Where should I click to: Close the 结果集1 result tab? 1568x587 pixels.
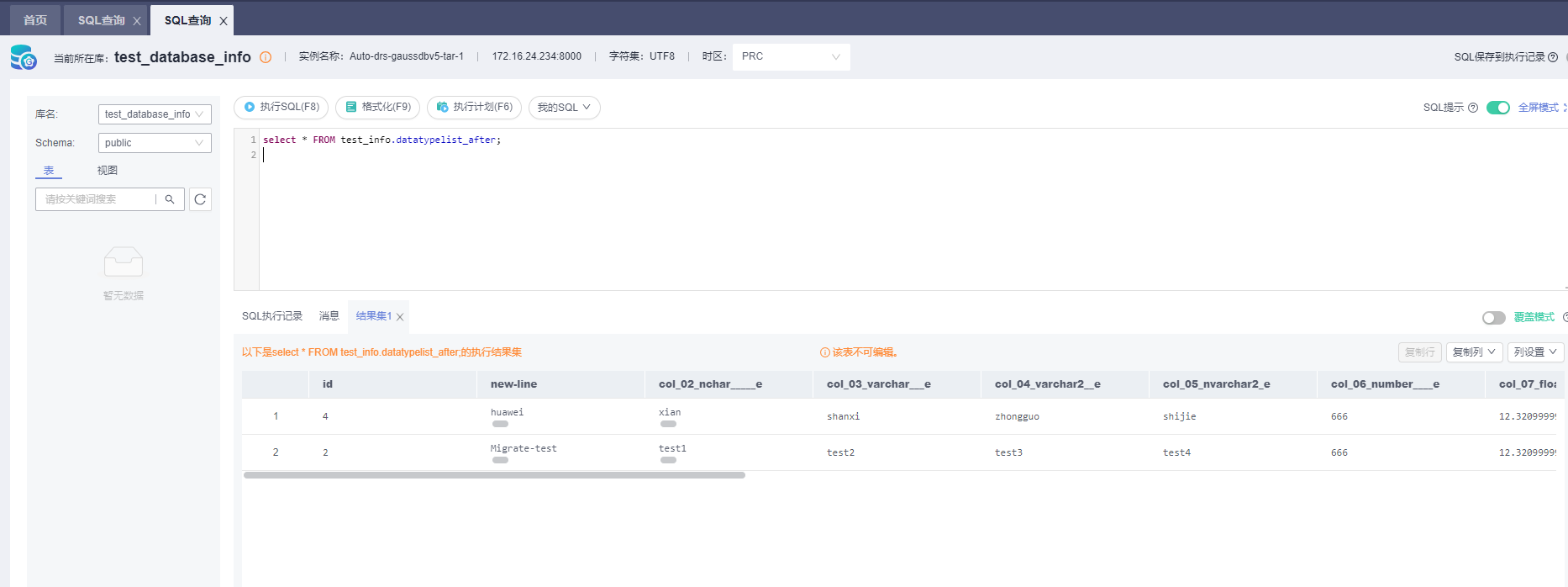tap(400, 317)
